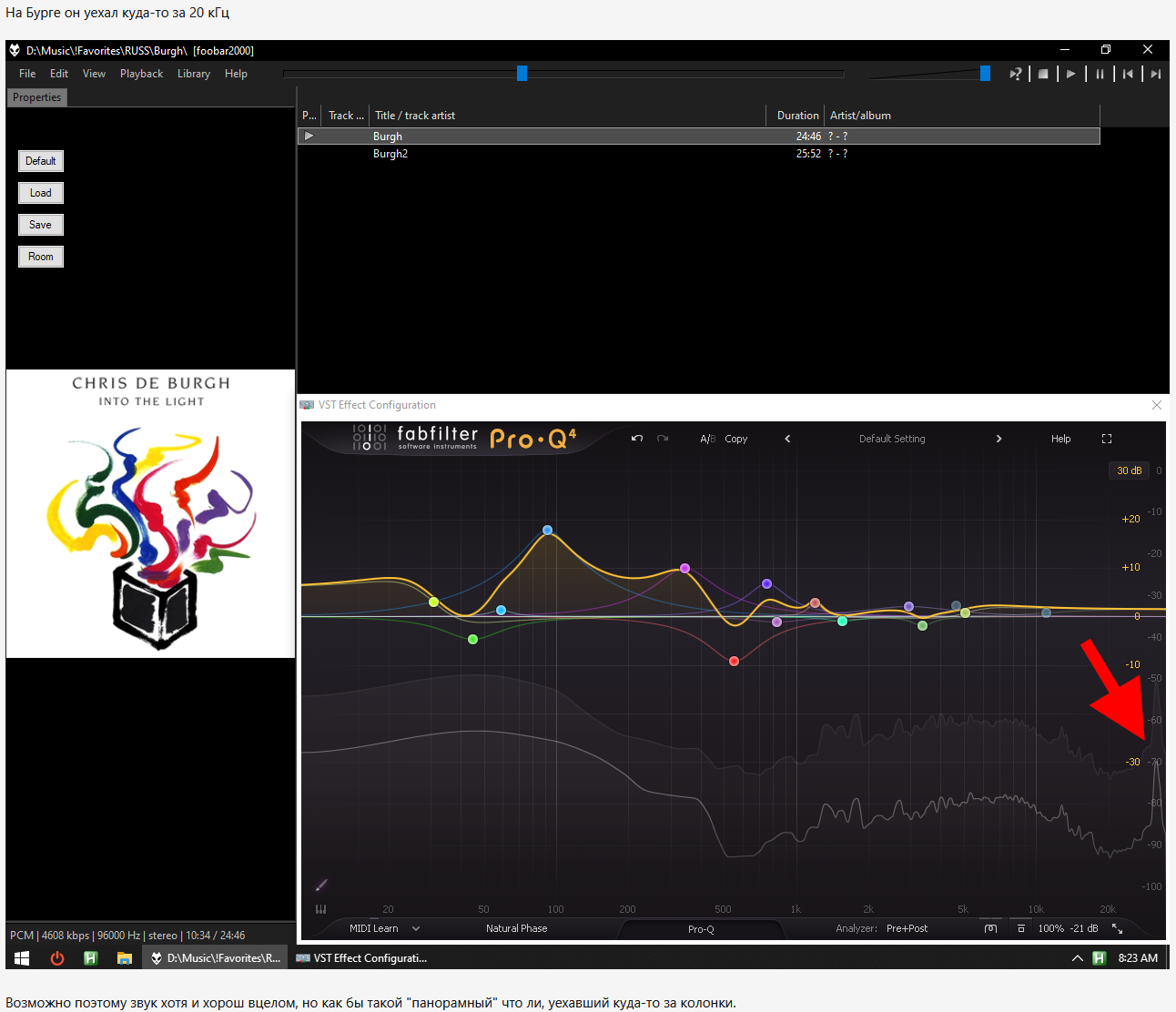Open the MIDI Learn dropdown arrow
The width and height of the screenshot is (1176, 1012).
[x=416, y=928]
